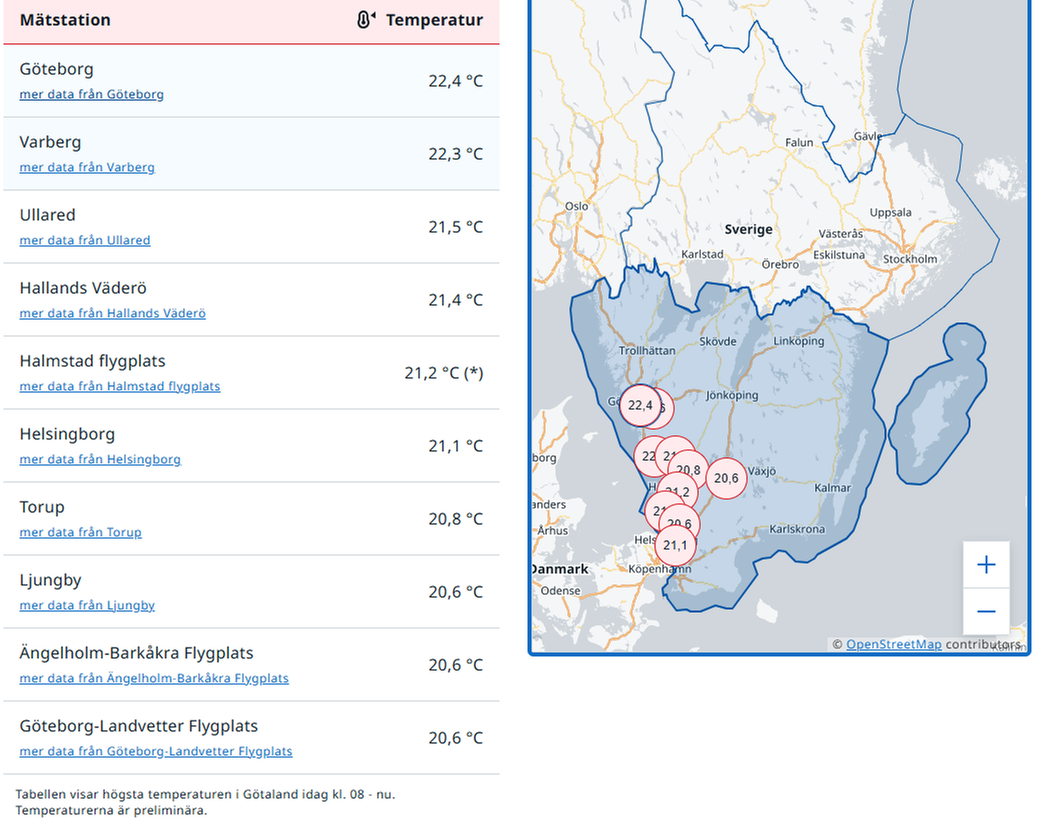Select the 21,2 marker on the map

(x=678, y=492)
